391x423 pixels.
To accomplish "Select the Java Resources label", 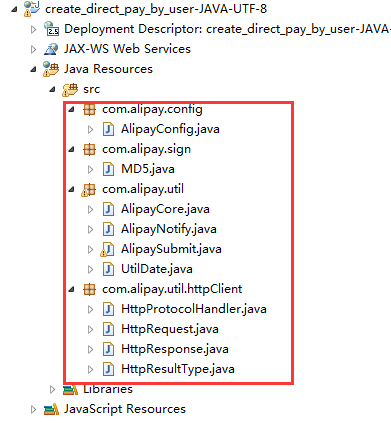I will click(x=108, y=69).
